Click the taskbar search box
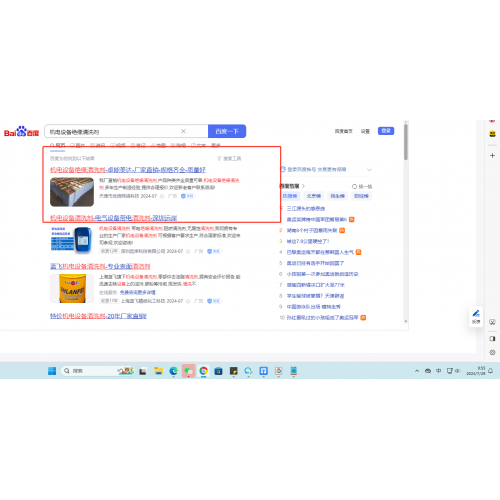Image resolution: width=500 pixels, height=500 pixels. [97, 371]
